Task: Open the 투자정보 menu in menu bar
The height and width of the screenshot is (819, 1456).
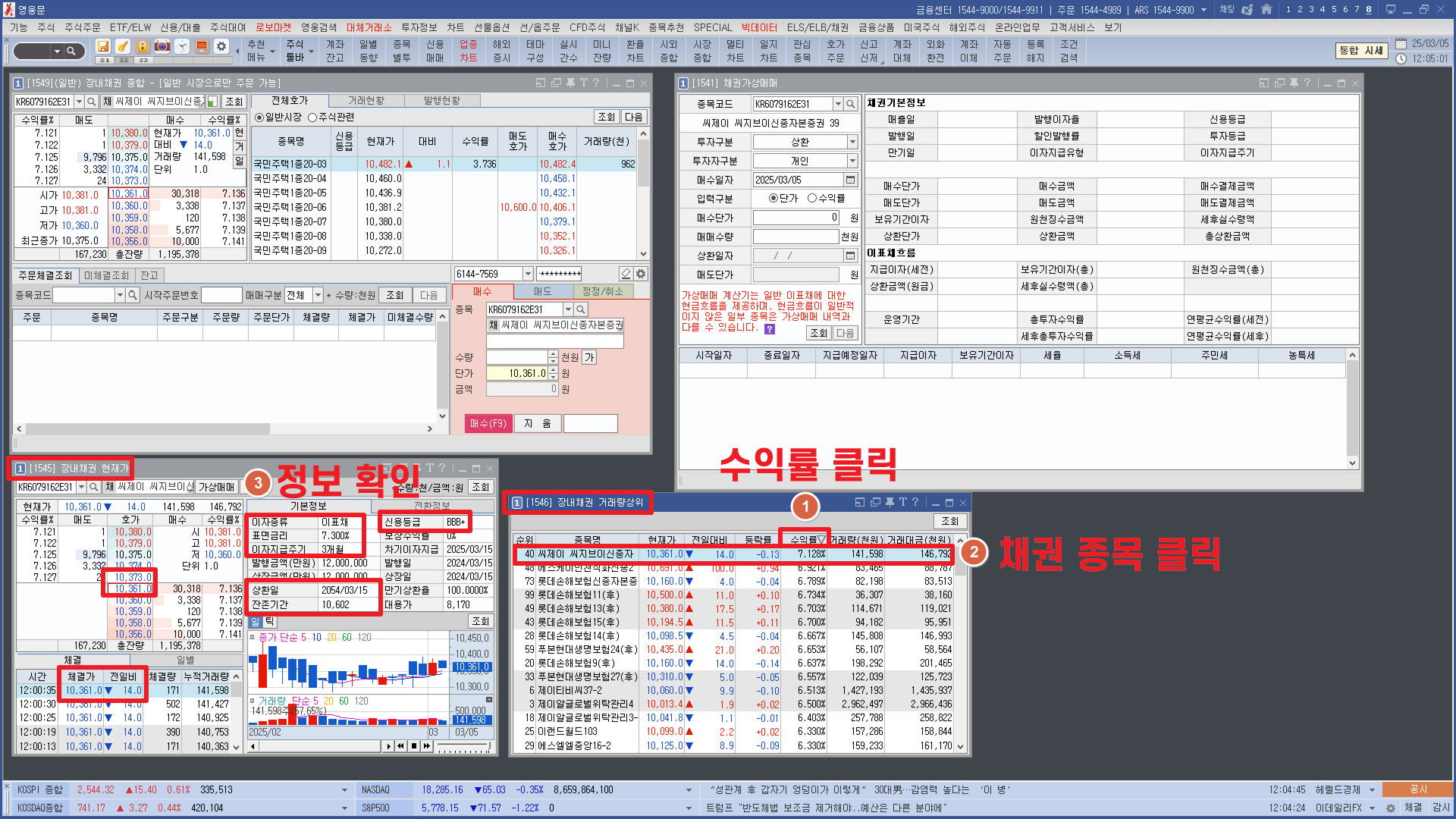Action: pyautogui.click(x=419, y=27)
